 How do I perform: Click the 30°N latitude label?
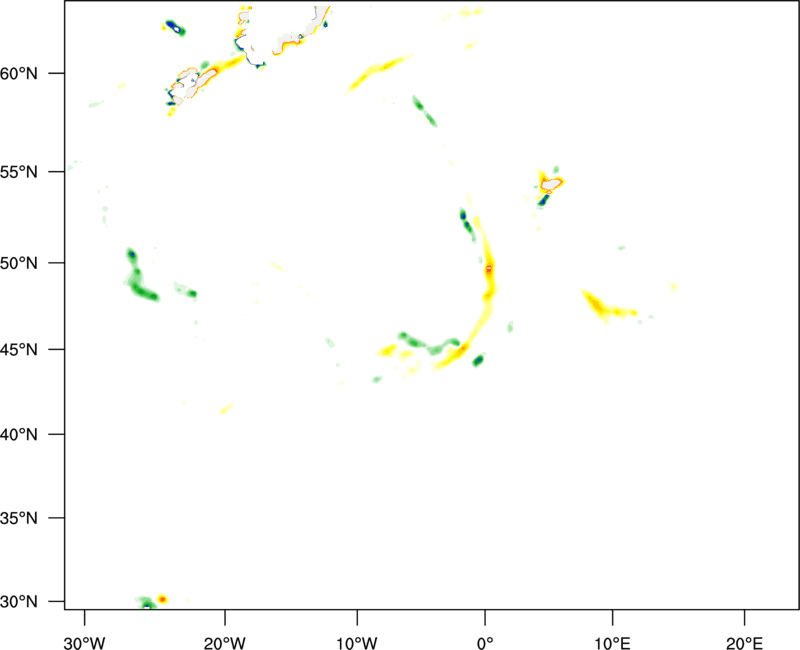tap(19, 602)
